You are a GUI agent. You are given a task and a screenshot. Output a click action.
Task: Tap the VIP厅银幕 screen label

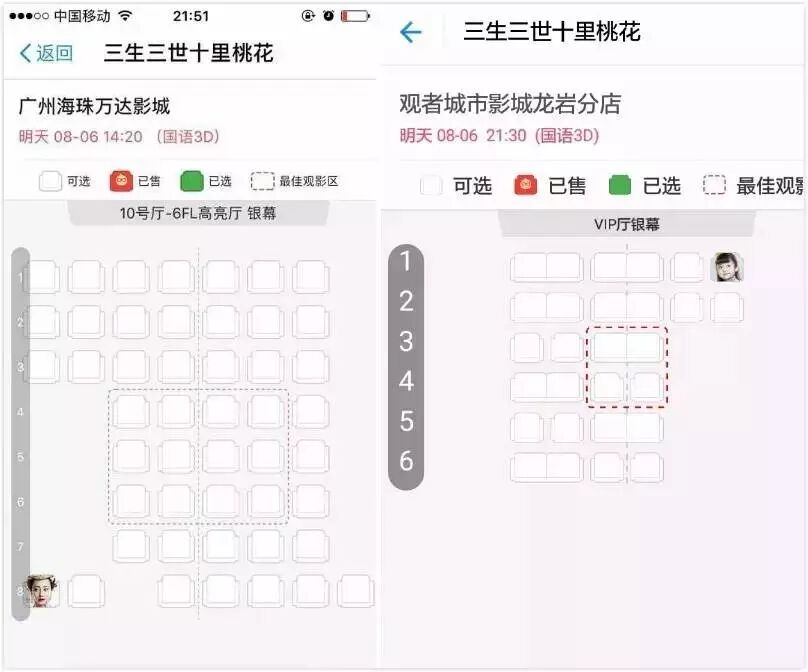tap(627, 224)
